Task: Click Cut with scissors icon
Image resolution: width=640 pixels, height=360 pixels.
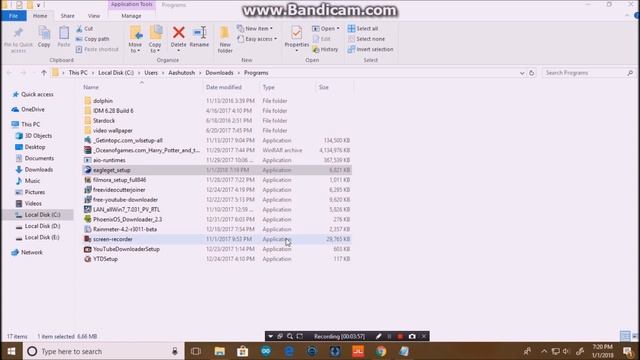Action: click(84, 29)
